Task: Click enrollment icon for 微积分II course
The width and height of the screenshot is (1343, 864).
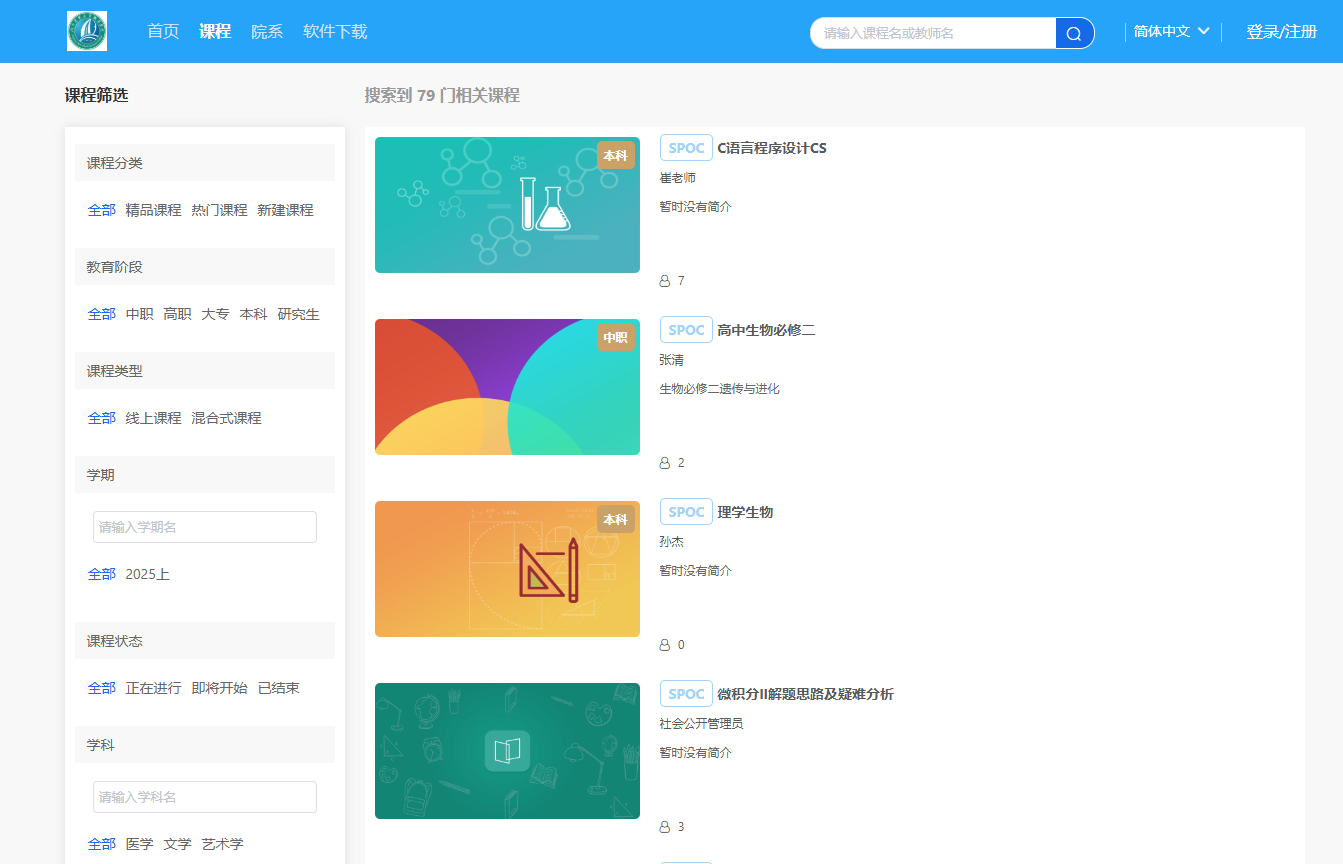Action: [x=665, y=827]
